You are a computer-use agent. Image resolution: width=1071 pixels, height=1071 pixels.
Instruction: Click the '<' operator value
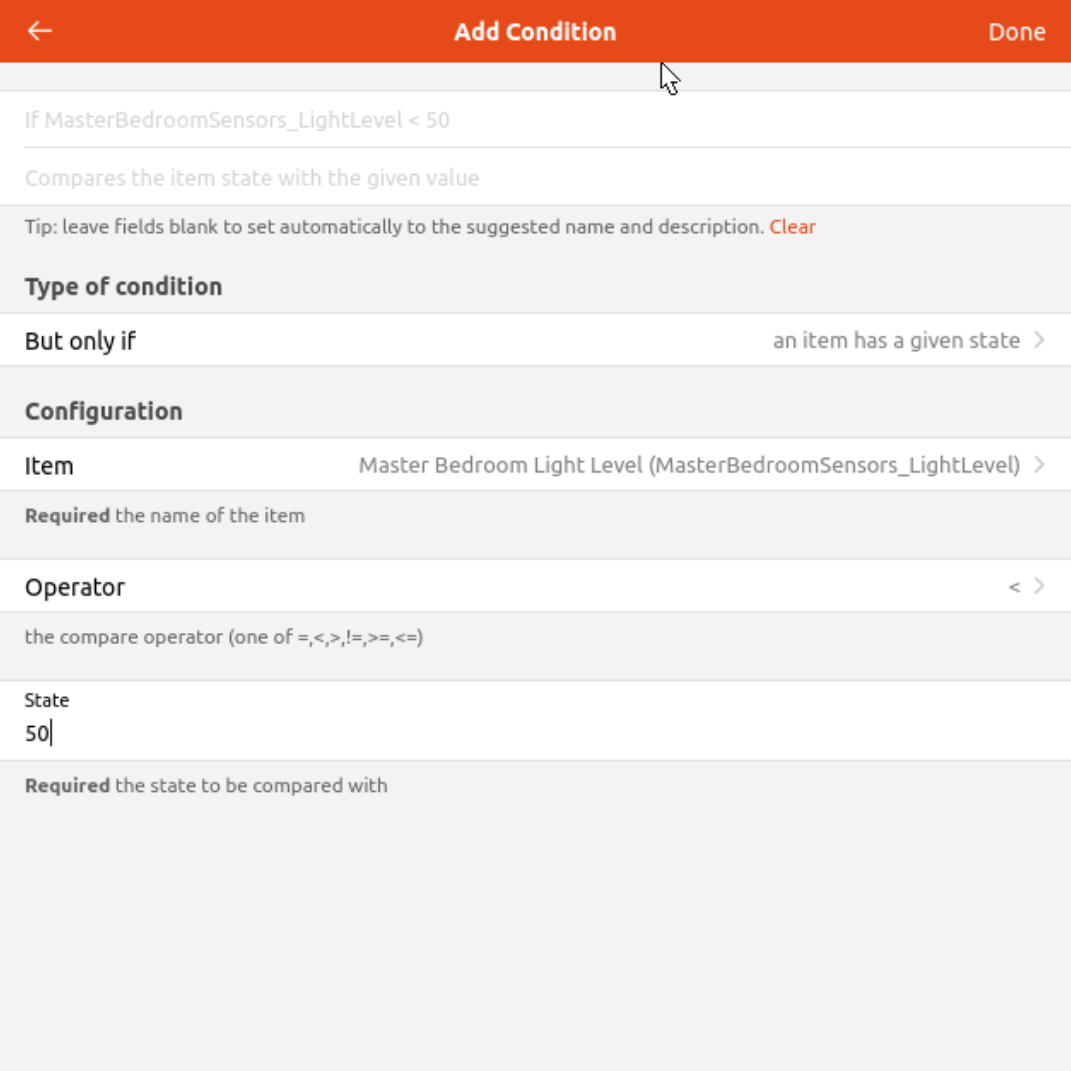point(1014,587)
